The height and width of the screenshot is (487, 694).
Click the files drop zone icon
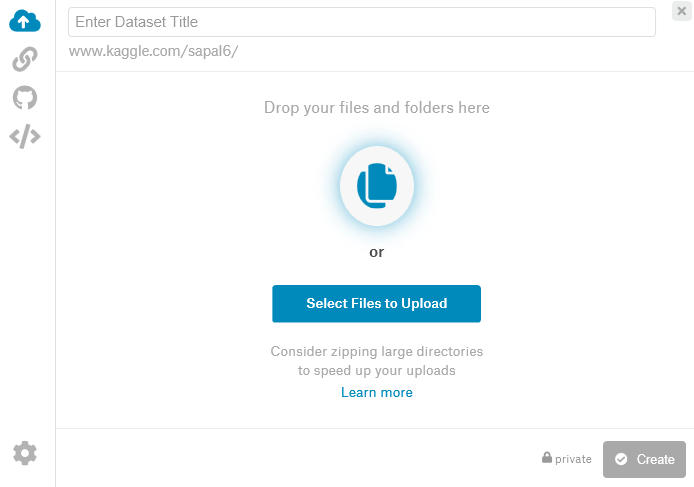point(377,186)
